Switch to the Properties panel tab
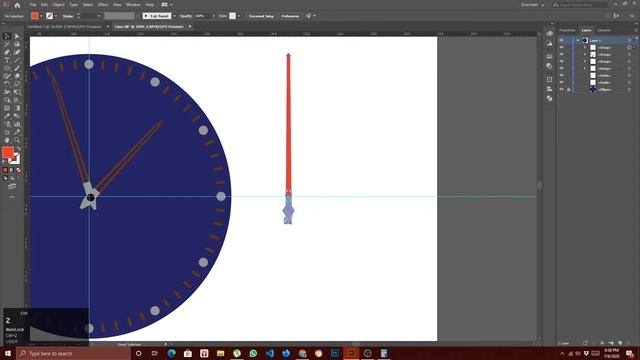This screenshot has width=640, height=360. click(x=567, y=30)
